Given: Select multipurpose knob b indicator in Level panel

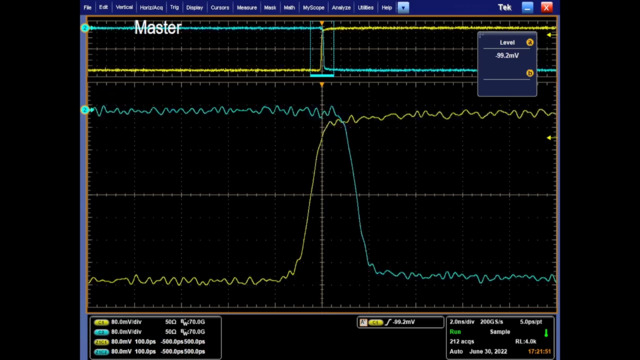Looking at the screenshot, I should [x=530, y=73].
